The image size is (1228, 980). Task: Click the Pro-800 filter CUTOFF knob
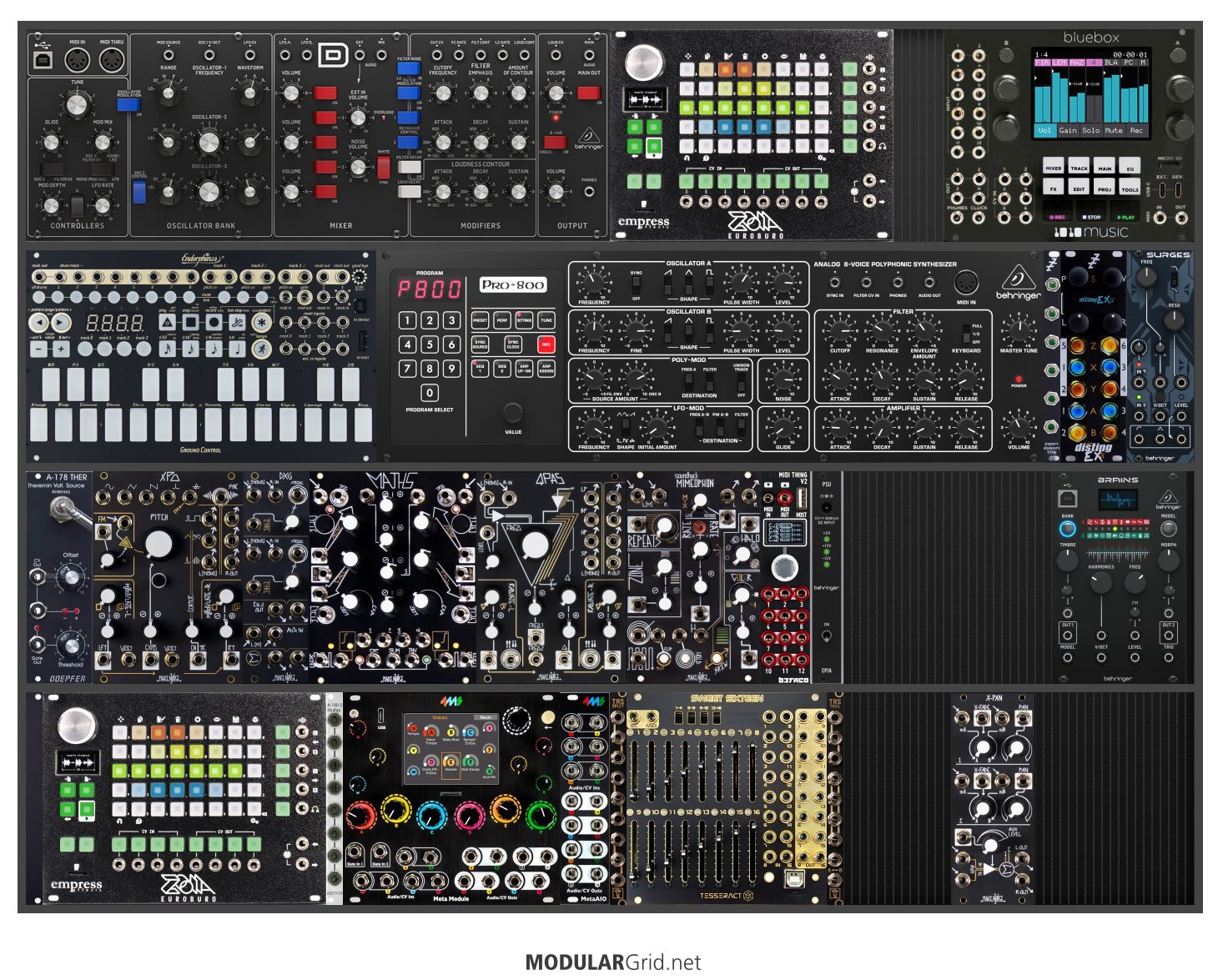pyautogui.click(x=840, y=329)
